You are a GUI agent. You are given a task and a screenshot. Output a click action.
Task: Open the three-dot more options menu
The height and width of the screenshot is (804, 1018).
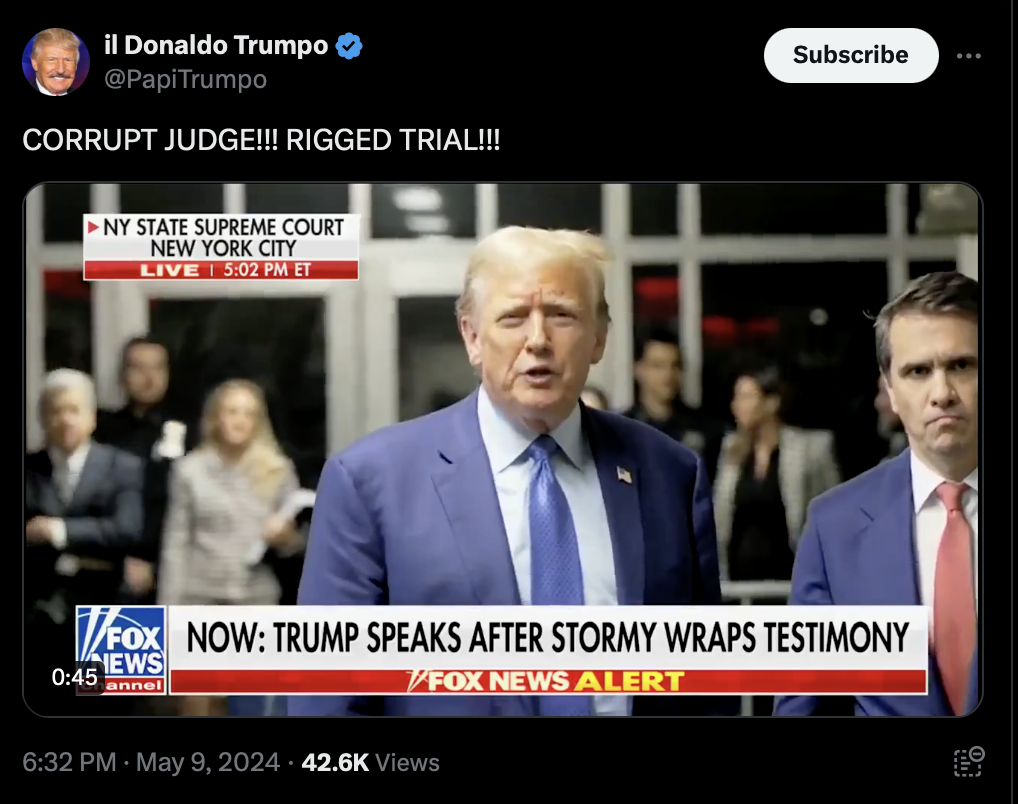[969, 56]
